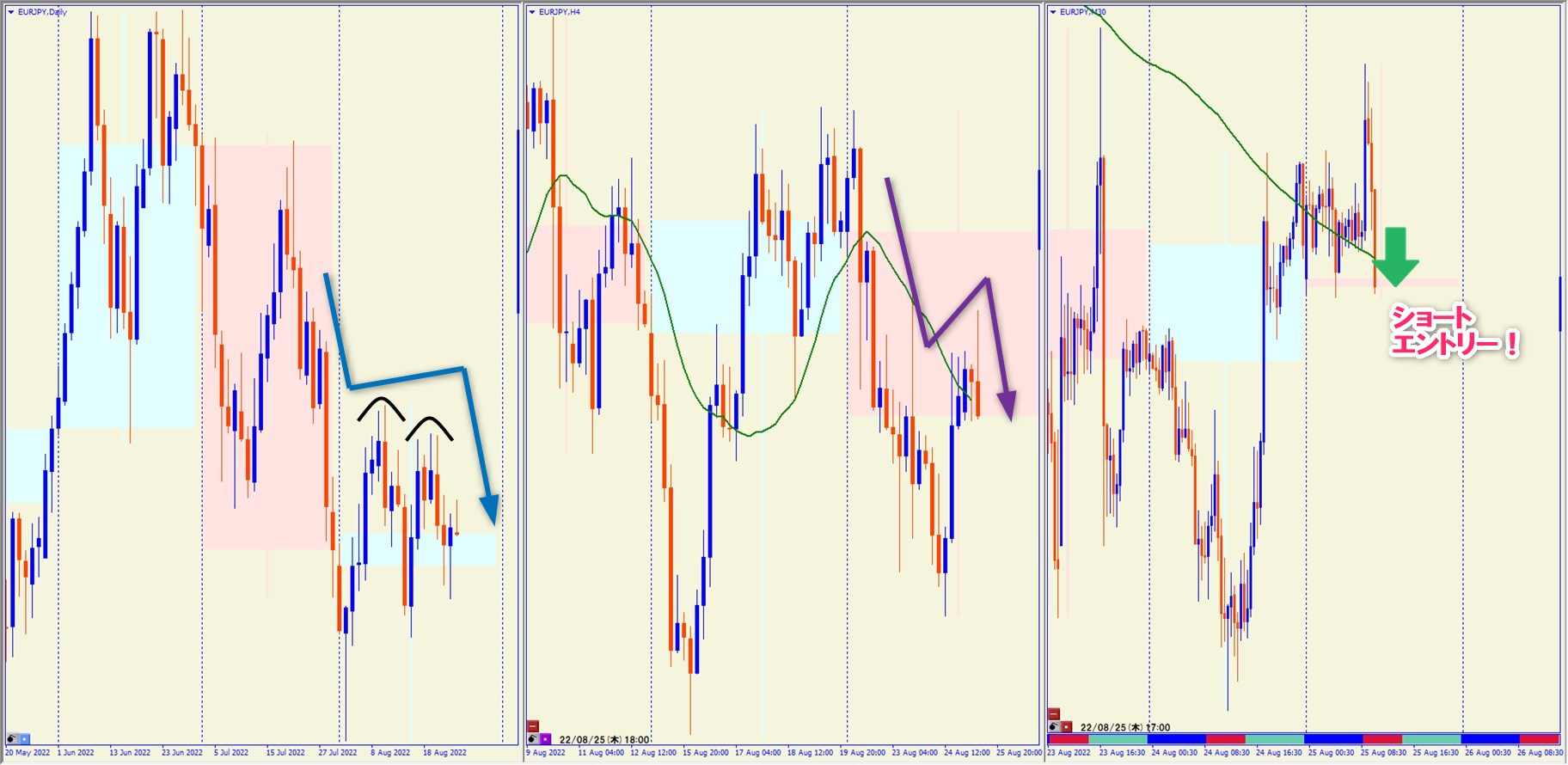This screenshot has height=765, width=1568.
Task: Click the 22/08/25 17:00 timestamp in M30 chart
Action: (x=1125, y=727)
